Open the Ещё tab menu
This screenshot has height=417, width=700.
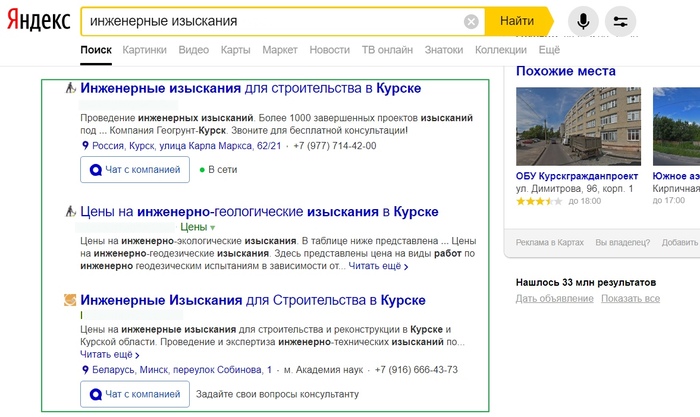(x=549, y=49)
